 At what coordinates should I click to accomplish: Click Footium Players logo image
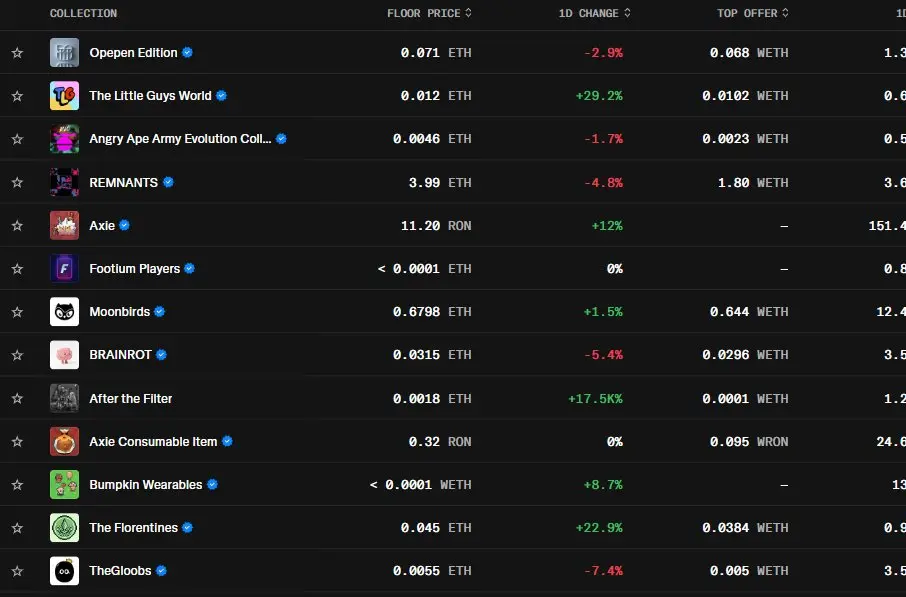[64, 269]
